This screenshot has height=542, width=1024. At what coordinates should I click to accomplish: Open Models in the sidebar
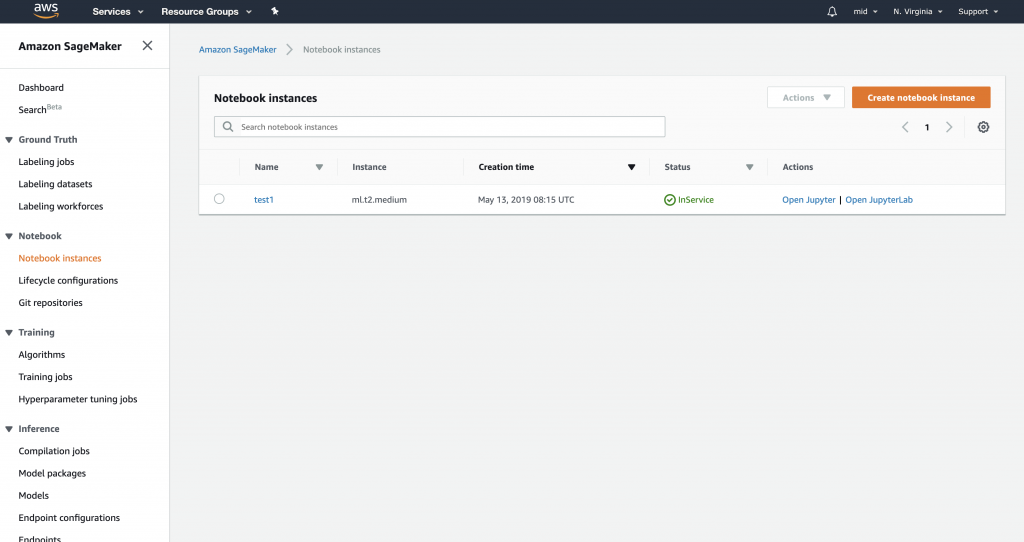coord(33,496)
